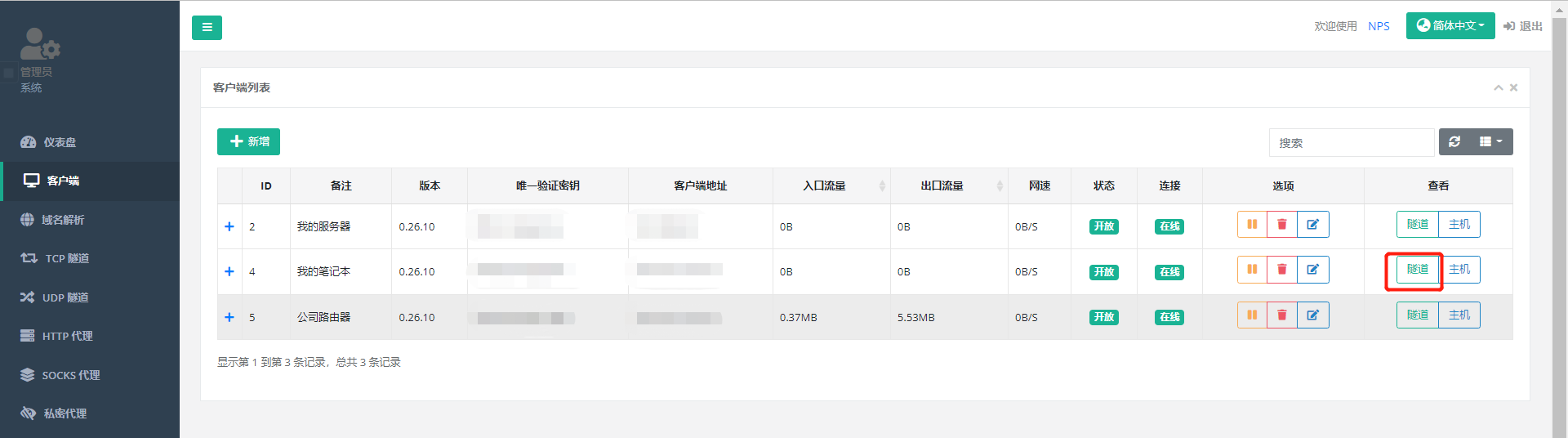This screenshot has height=438, width=1568.
Task: Edit the 我的服务器 client entry
Action: [1312, 225]
